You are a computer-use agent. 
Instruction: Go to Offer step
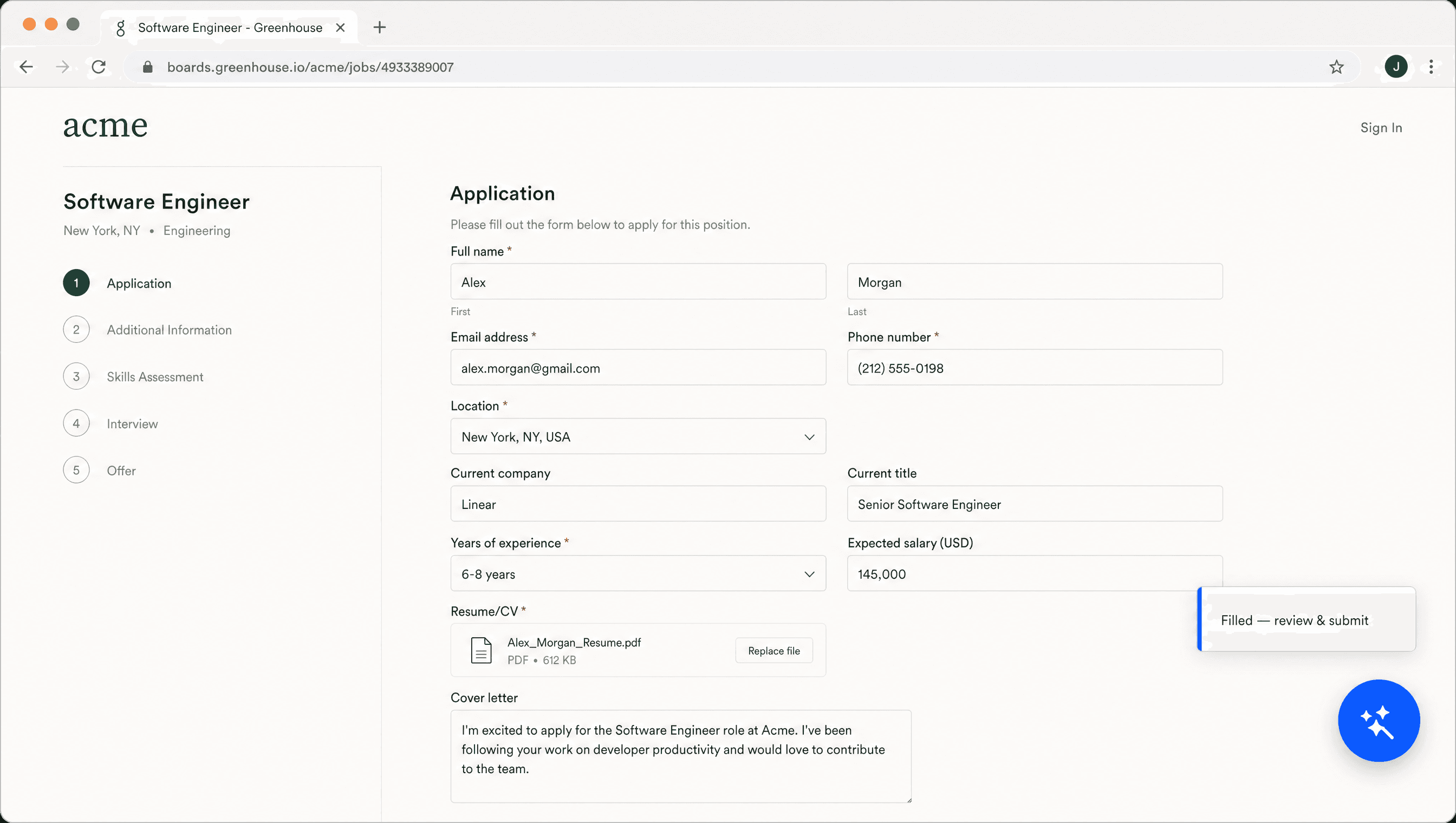(121, 471)
